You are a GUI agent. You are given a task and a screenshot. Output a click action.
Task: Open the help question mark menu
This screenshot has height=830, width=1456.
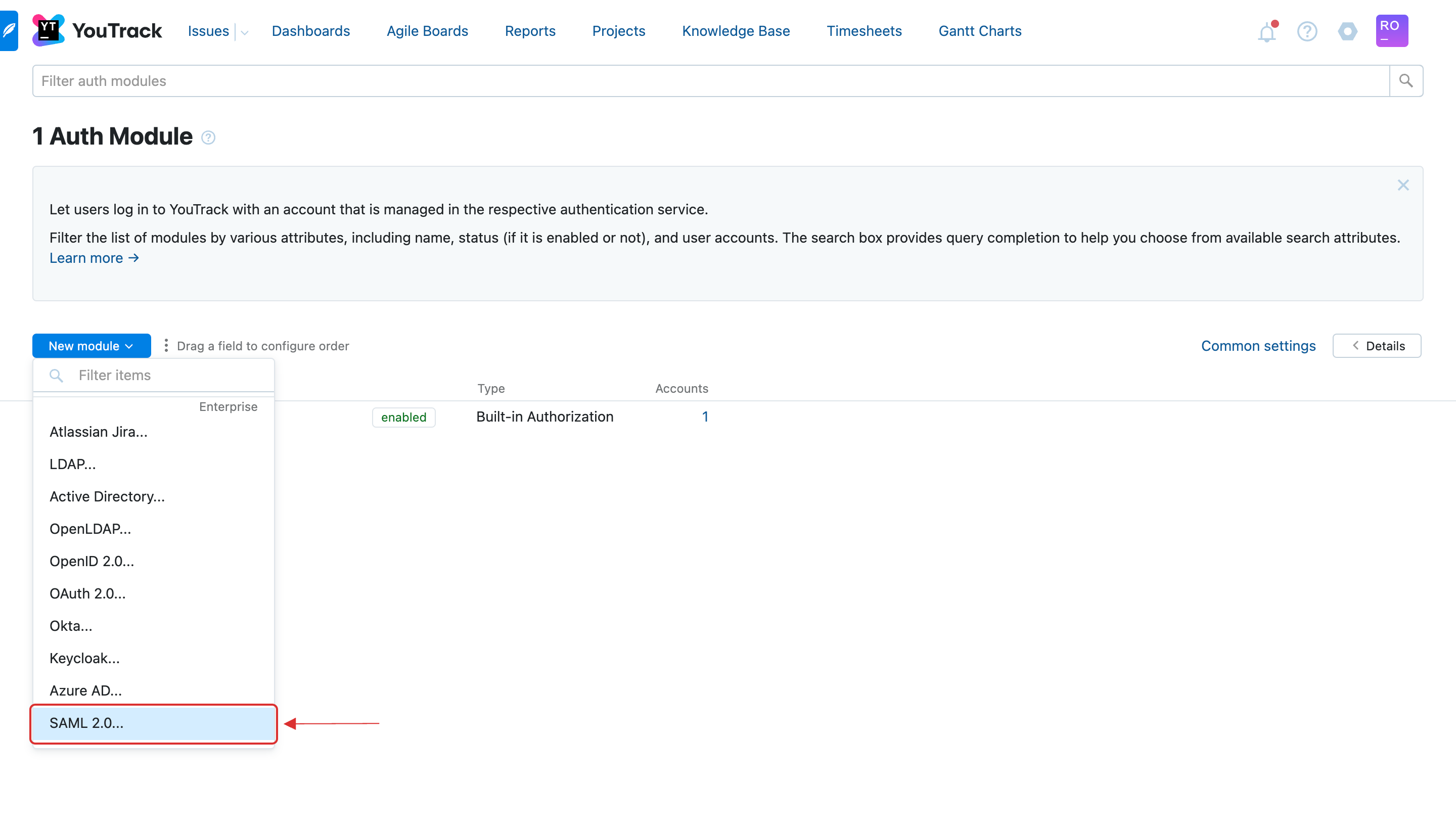point(1307,31)
